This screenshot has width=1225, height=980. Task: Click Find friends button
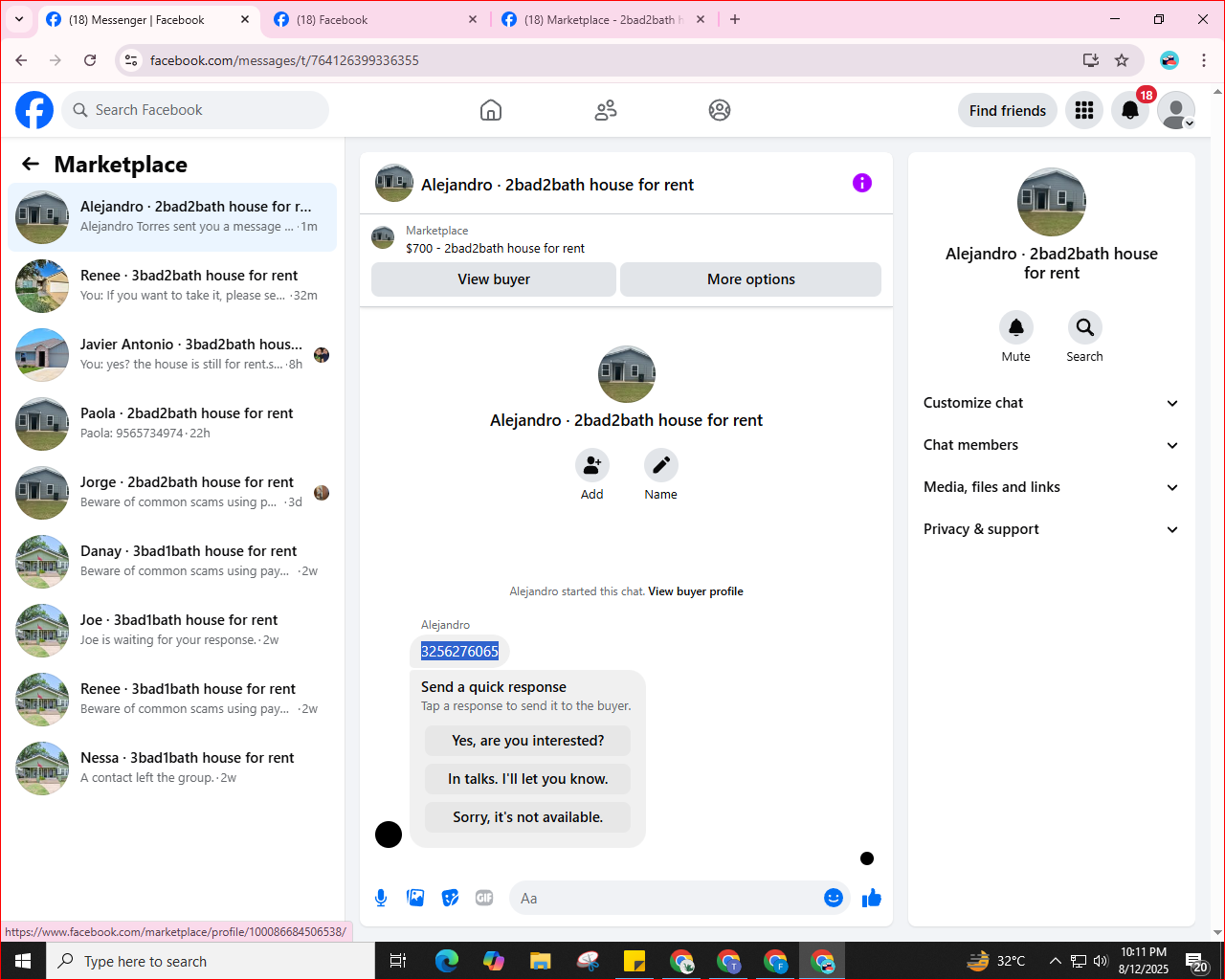[1008, 110]
